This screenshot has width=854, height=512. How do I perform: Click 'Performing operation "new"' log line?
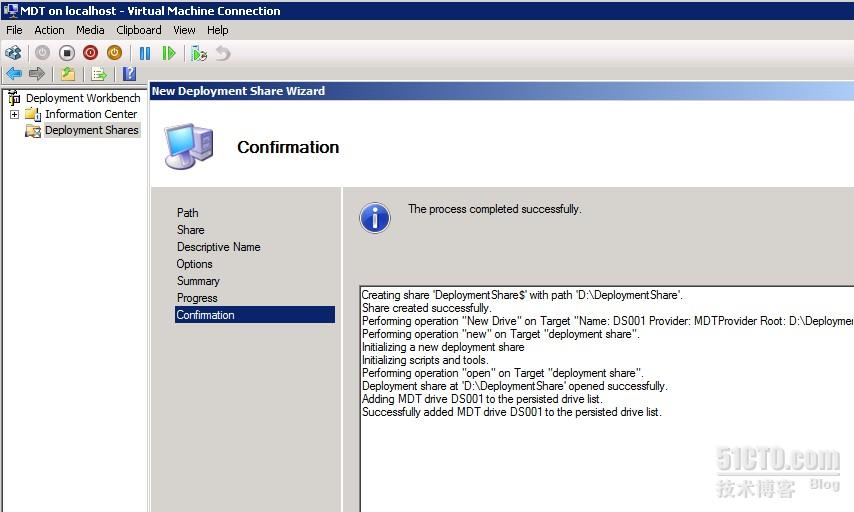[x=501, y=334]
